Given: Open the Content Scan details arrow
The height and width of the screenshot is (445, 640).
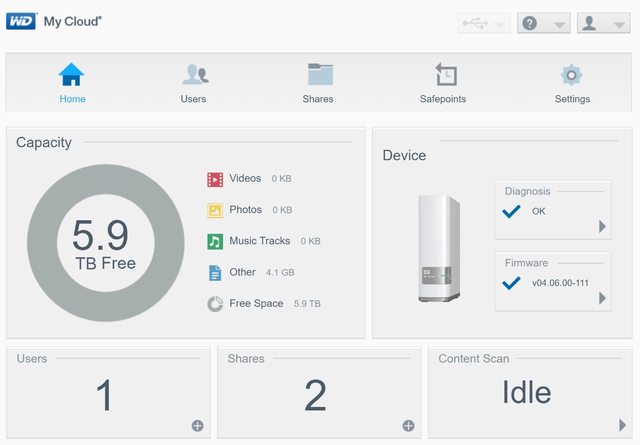Looking at the screenshot, I should pos(623,424).
